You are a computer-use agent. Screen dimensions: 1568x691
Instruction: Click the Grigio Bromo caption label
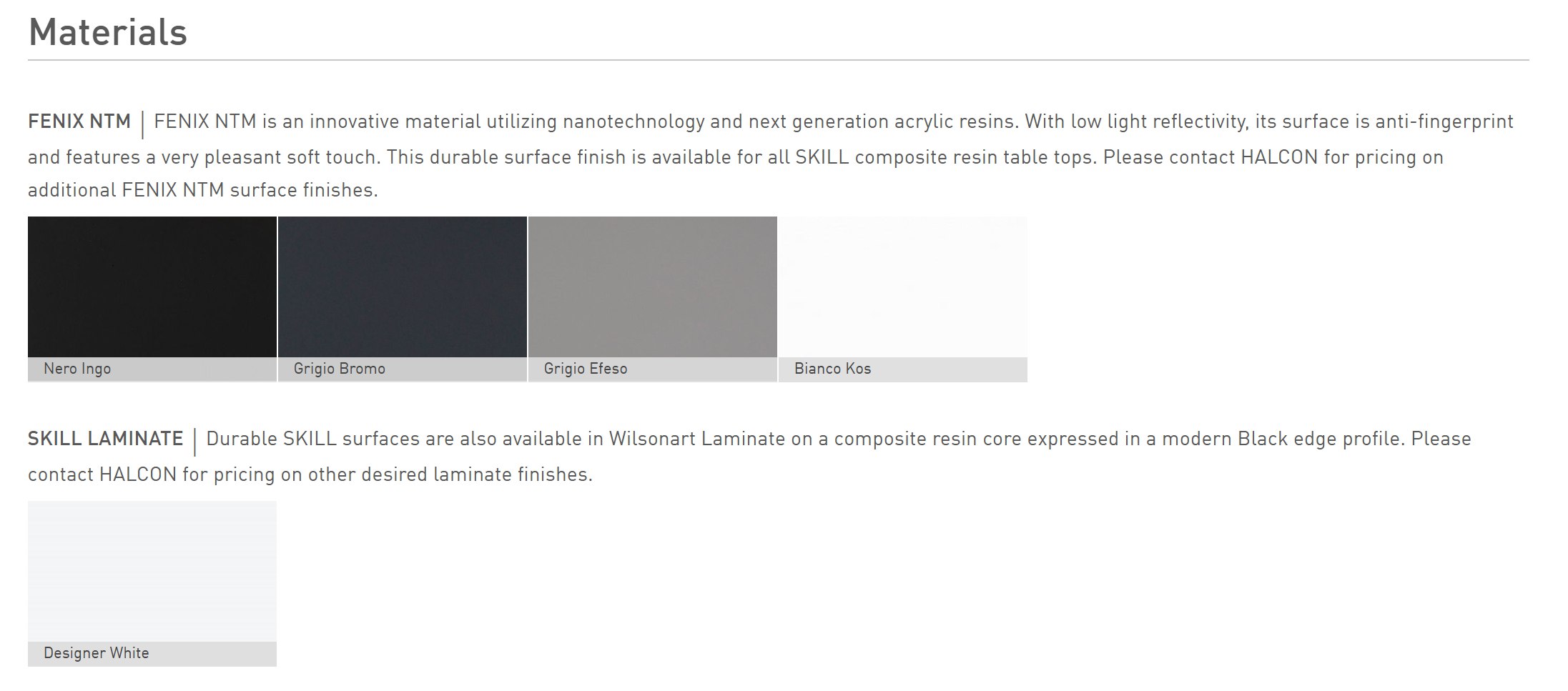[340, 369]
